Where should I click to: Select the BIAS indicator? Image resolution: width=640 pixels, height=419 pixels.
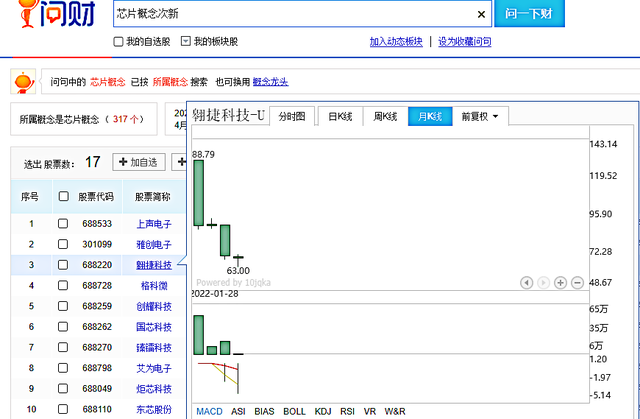[x=264, y=411]
